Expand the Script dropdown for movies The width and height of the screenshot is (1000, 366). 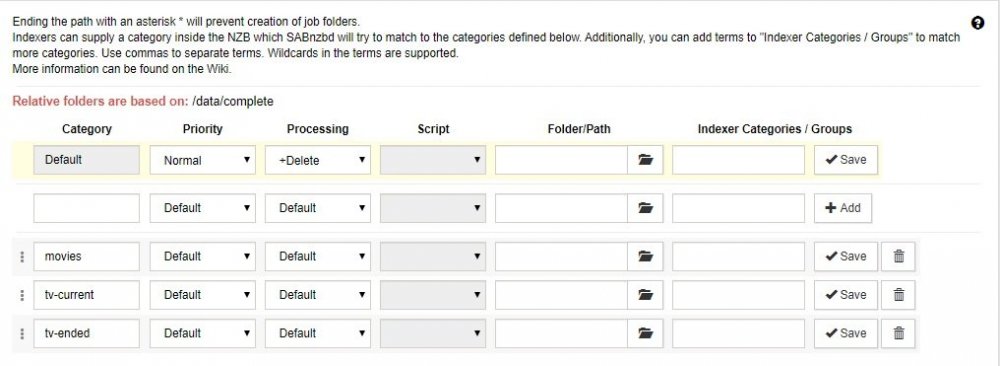coord(433,256)
